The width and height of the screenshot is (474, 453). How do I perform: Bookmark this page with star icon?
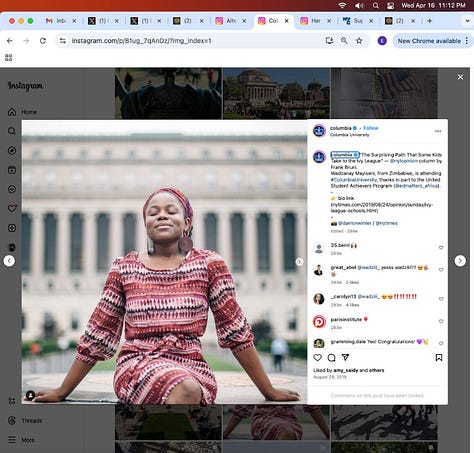point(359,41)
